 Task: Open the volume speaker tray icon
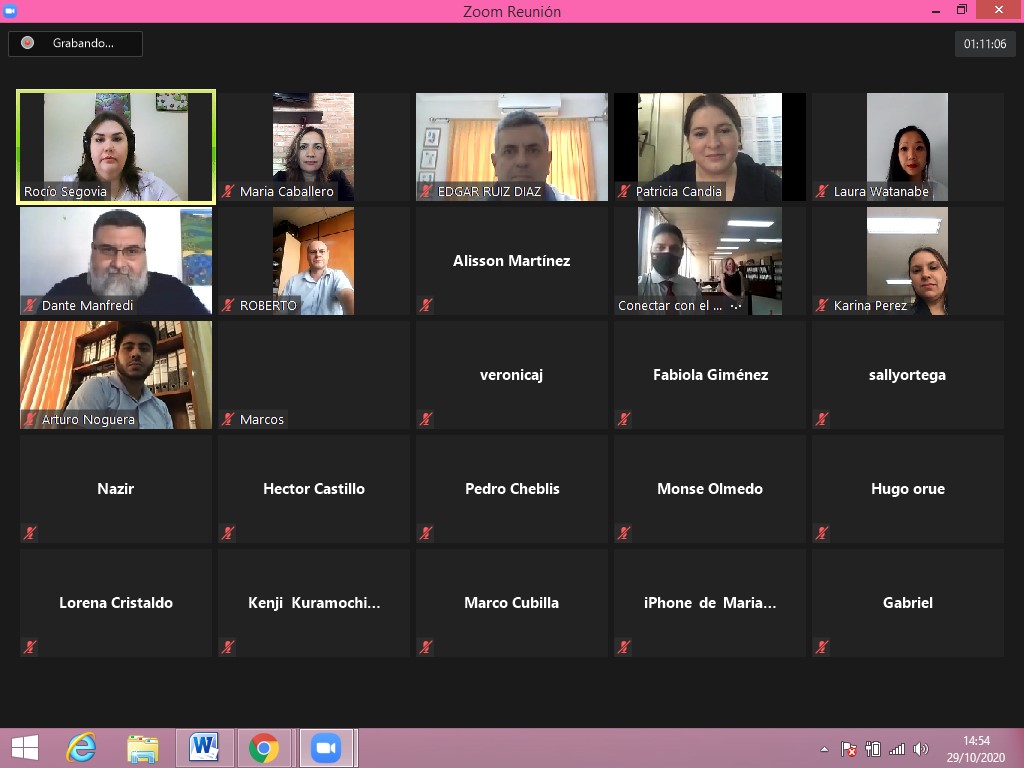point(921,749)
